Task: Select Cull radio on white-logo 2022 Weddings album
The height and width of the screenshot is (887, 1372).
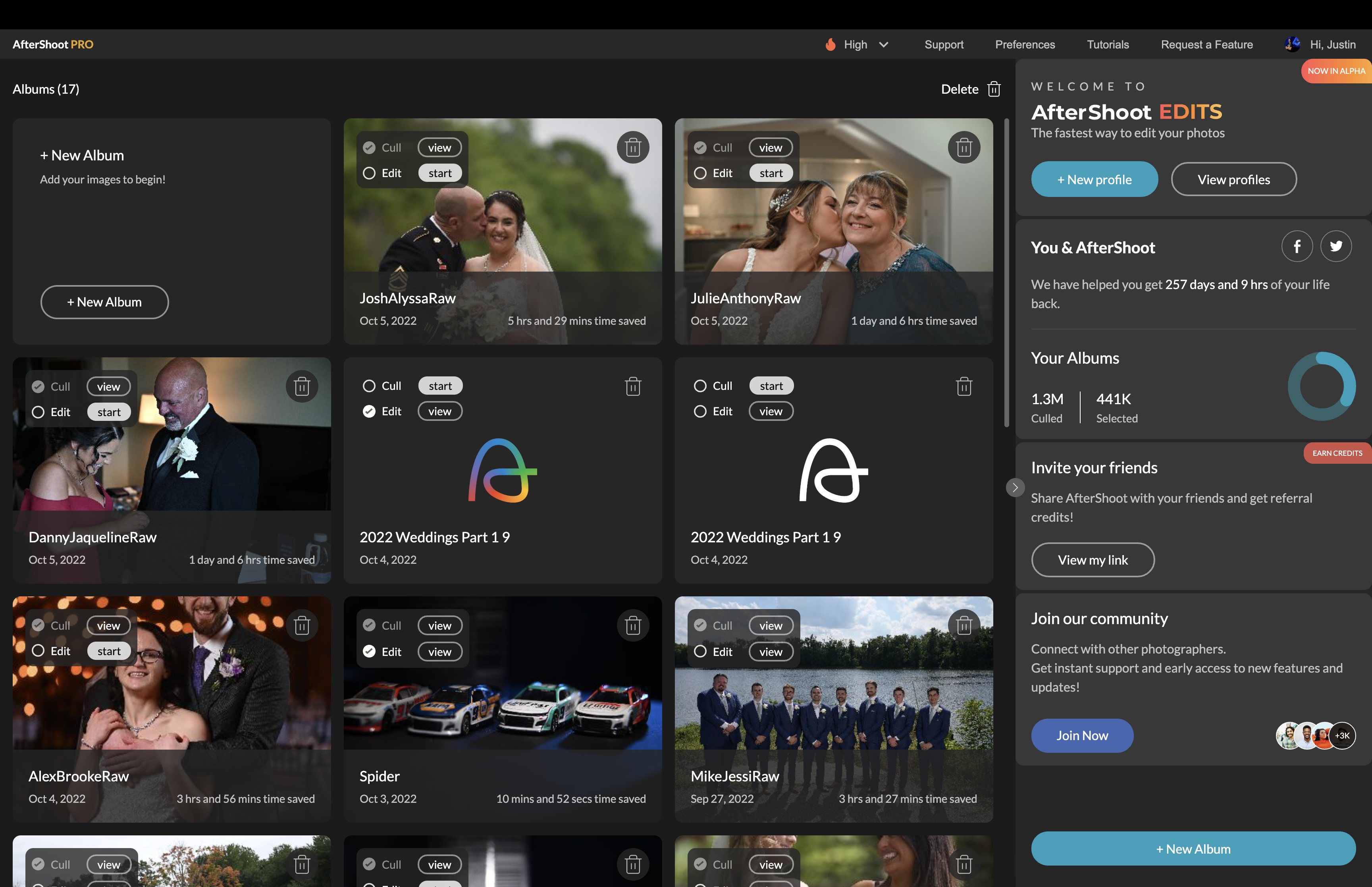Action: (700, 386)
